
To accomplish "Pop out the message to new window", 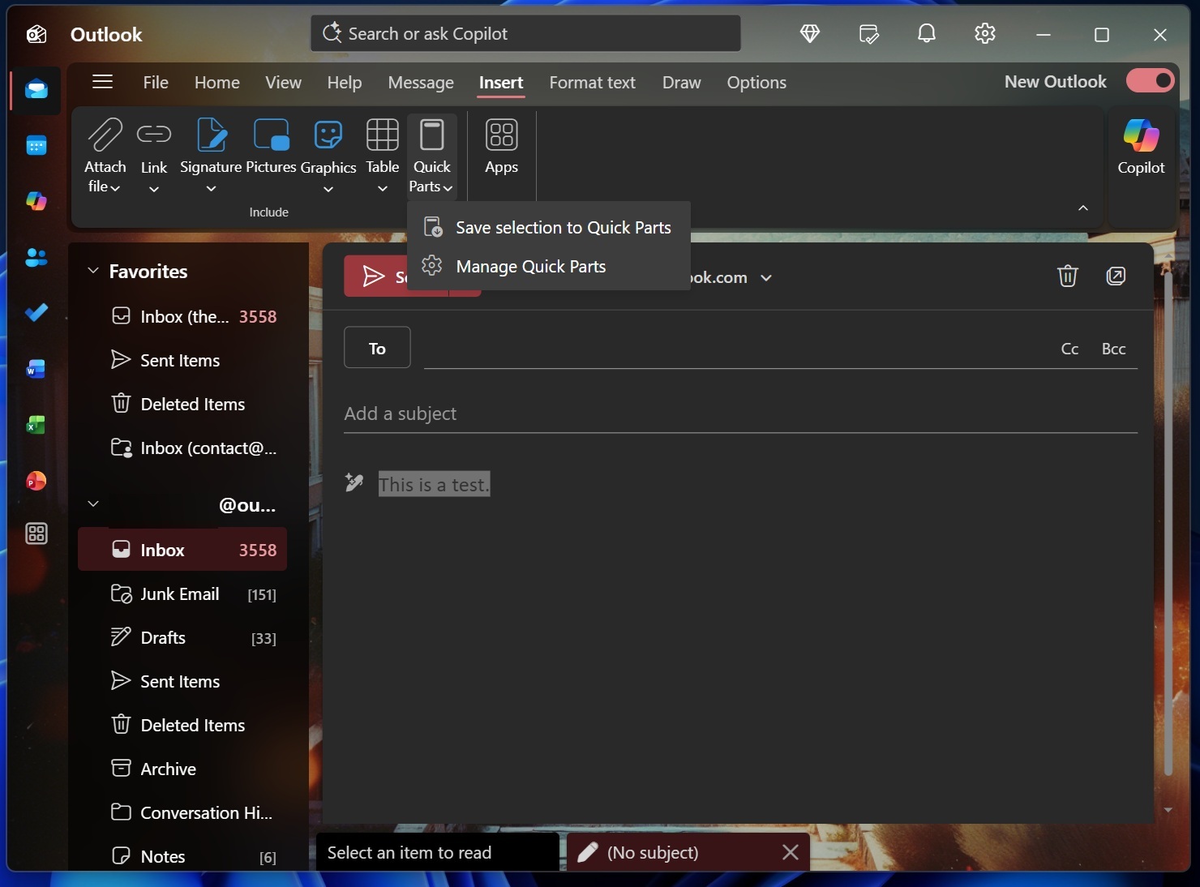I will 1116,276.
